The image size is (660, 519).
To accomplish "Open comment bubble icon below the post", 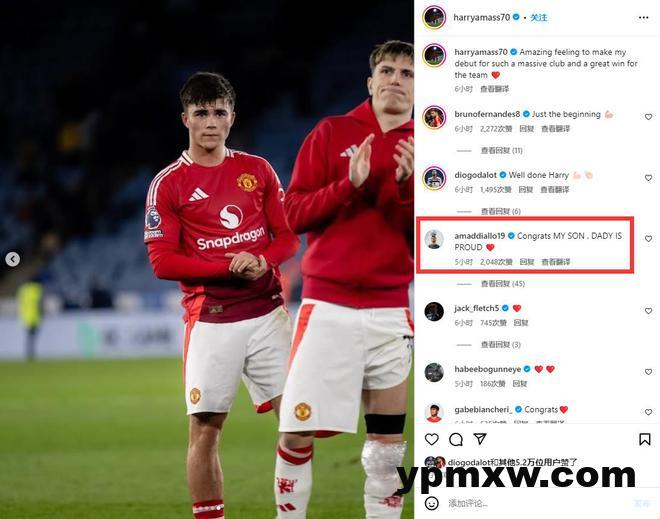I will tap(456, 439).
